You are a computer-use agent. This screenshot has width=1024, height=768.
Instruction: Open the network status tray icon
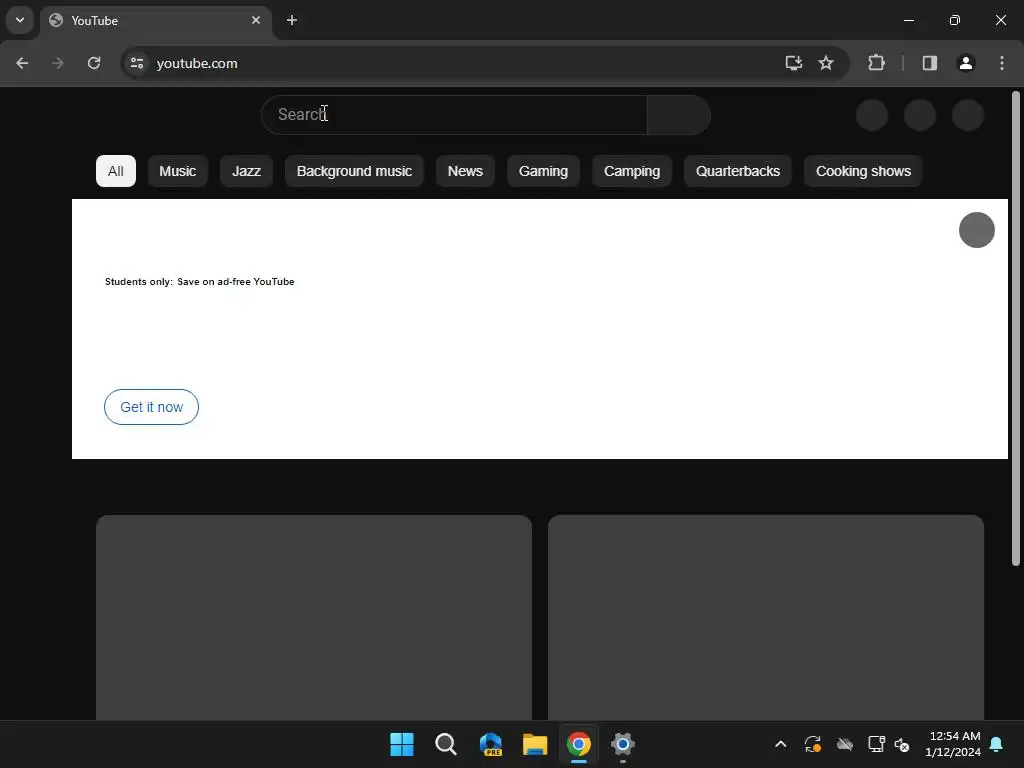(x=876, y=744)
